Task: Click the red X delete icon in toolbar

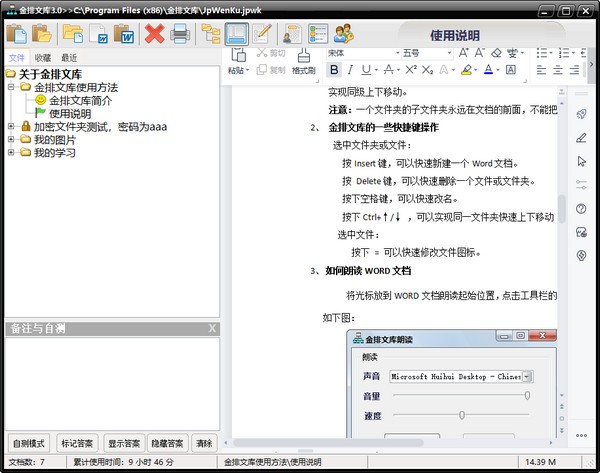Action: click(154, 35)
